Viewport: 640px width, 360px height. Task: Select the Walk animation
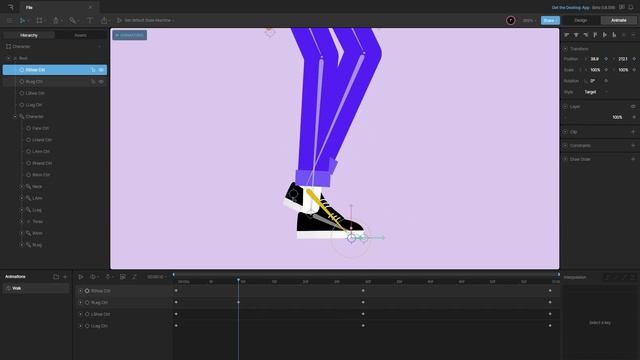(36, 288)
